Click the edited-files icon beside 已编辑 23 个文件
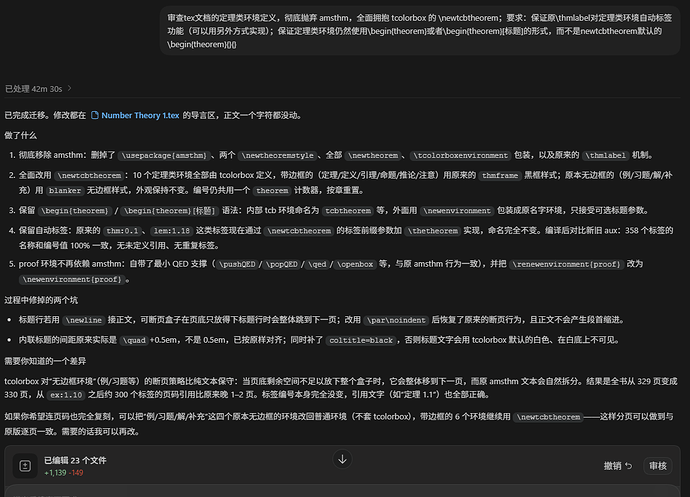Screen dimensions: 690x497 tap(25, 465)
